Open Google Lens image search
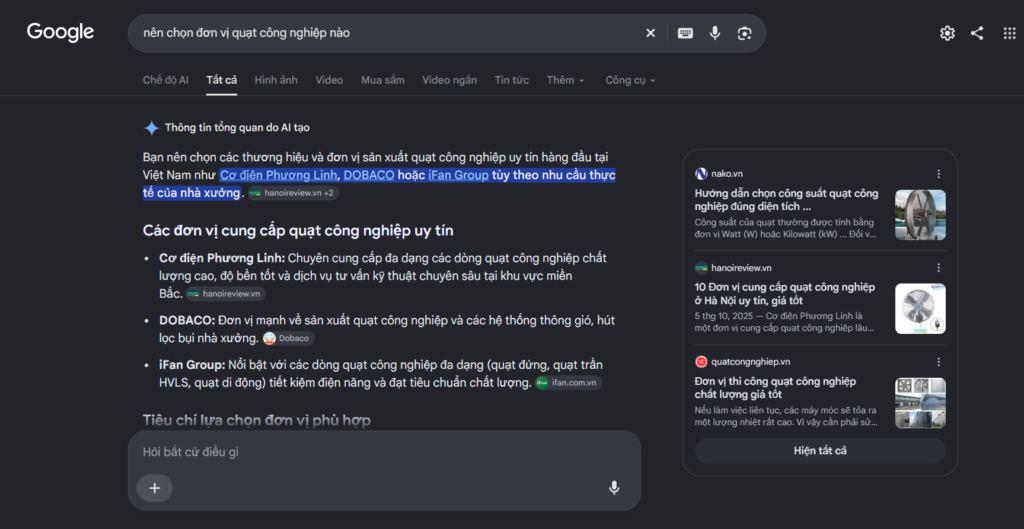1024x529 pixels. (744, 33)
